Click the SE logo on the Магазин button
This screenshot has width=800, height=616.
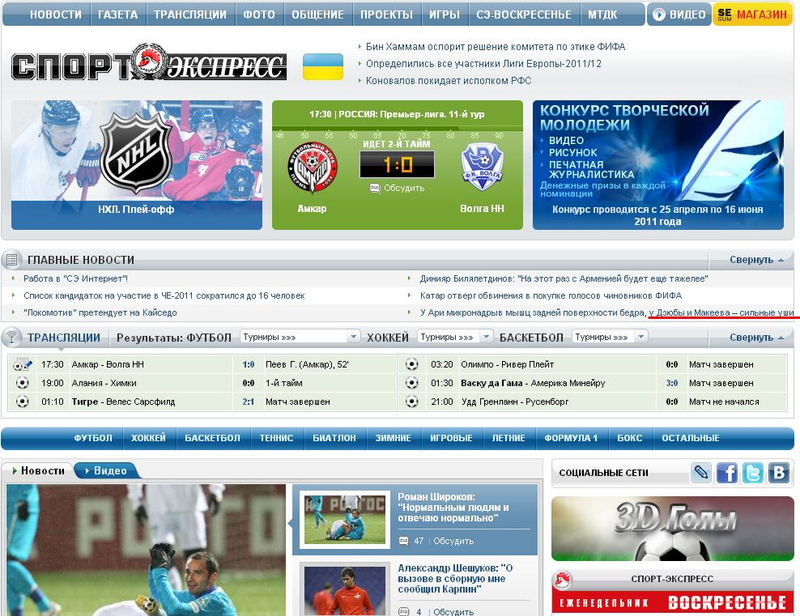click(x=724, y=14)
